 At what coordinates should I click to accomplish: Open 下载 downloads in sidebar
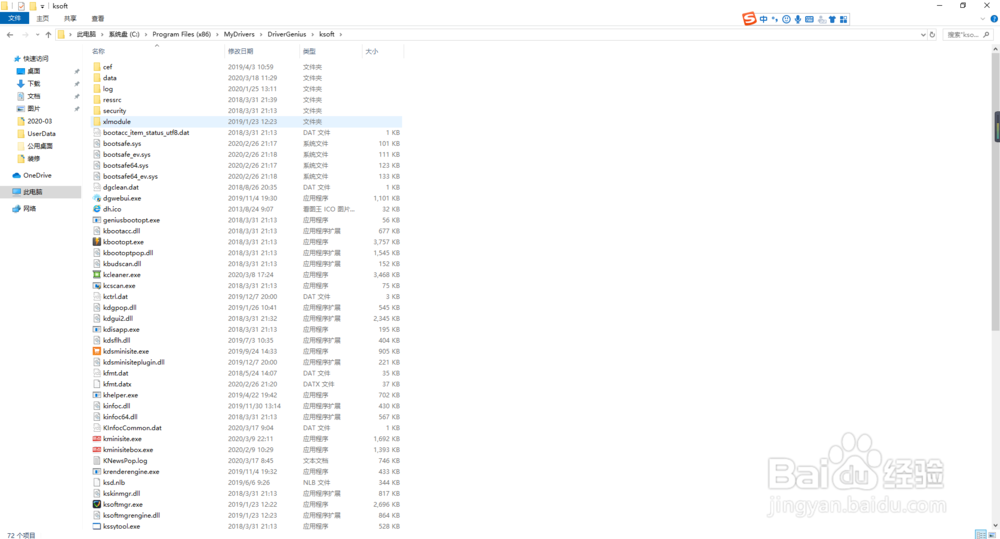(x=34, y=84)
